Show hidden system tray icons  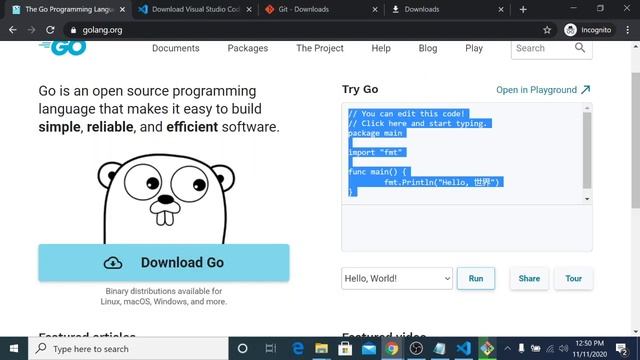pyautogui.click(x=507, y=349)
